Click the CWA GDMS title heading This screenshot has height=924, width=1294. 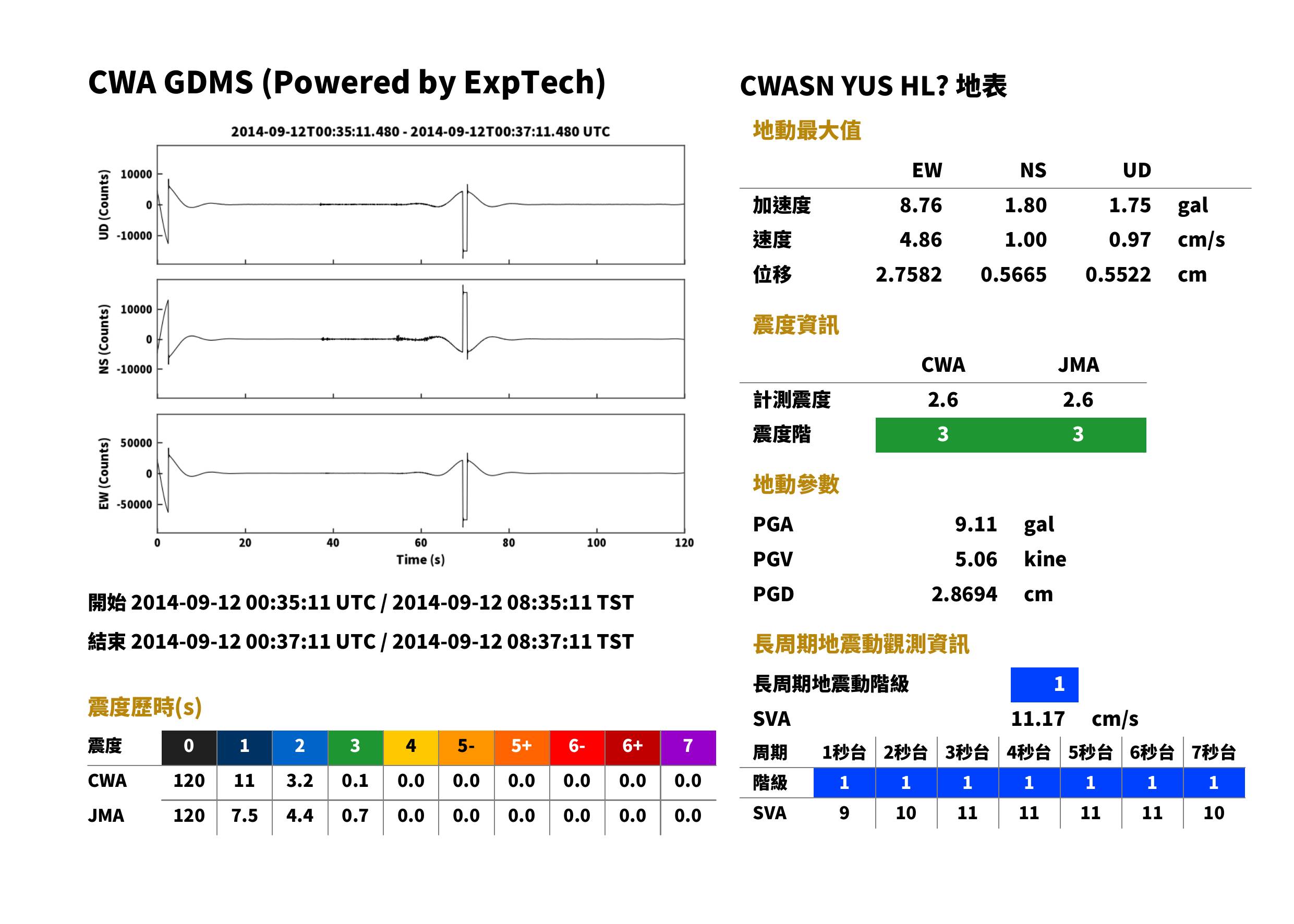pyautogui.click(x=346, y=82)
